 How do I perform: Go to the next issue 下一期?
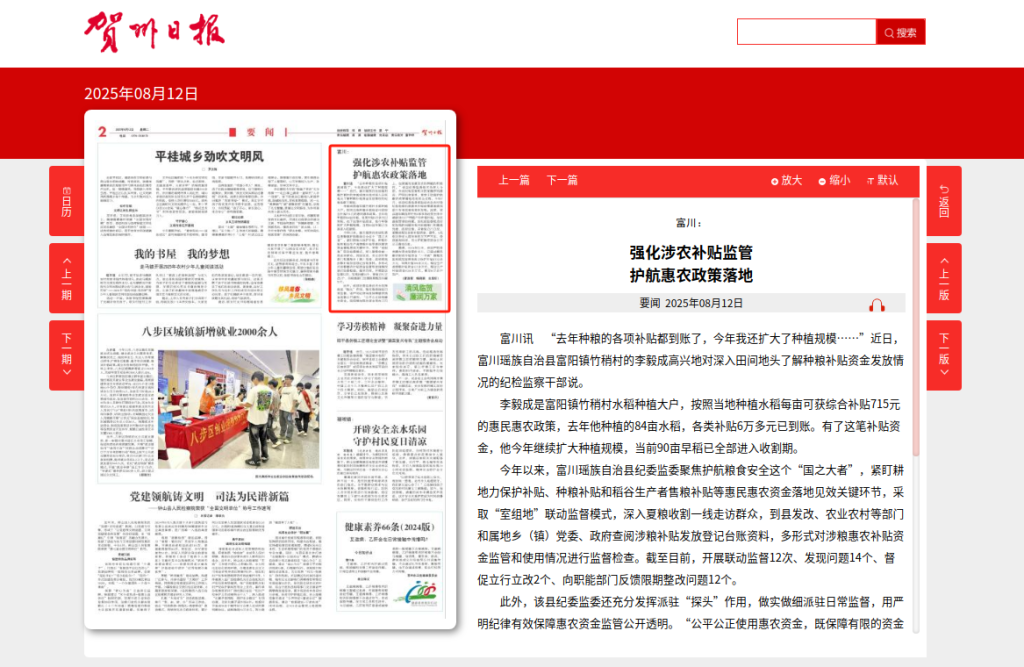click(66, 355)
